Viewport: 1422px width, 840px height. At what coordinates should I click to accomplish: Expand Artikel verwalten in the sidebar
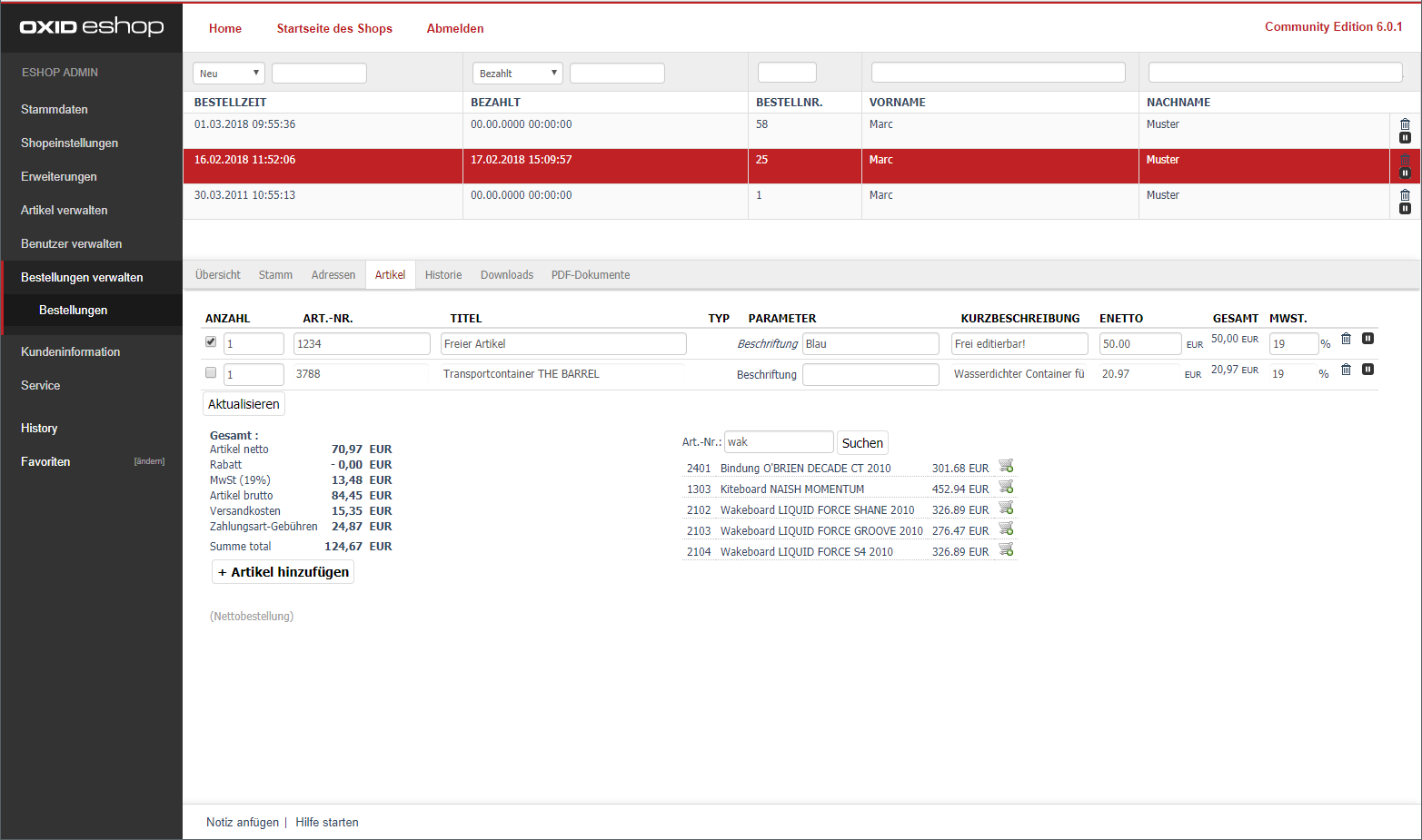(65, 210)
